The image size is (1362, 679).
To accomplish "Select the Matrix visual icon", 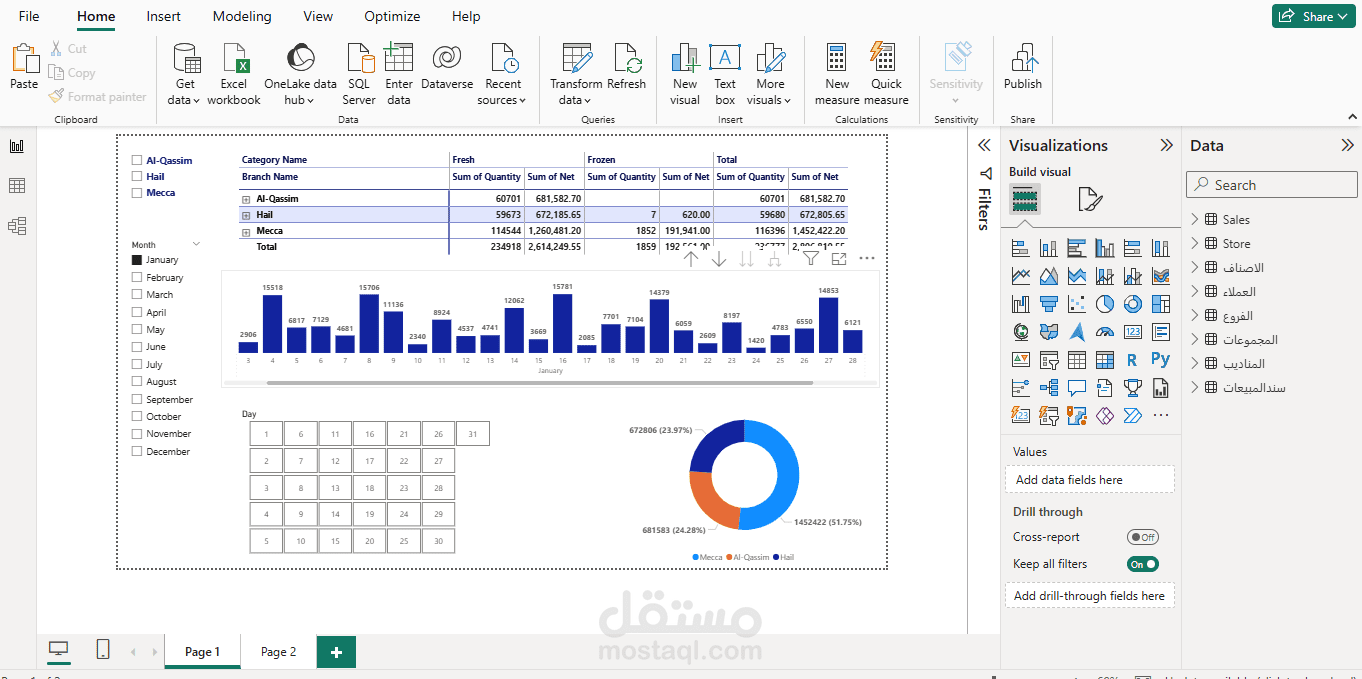I will [x=1105, y=359].
